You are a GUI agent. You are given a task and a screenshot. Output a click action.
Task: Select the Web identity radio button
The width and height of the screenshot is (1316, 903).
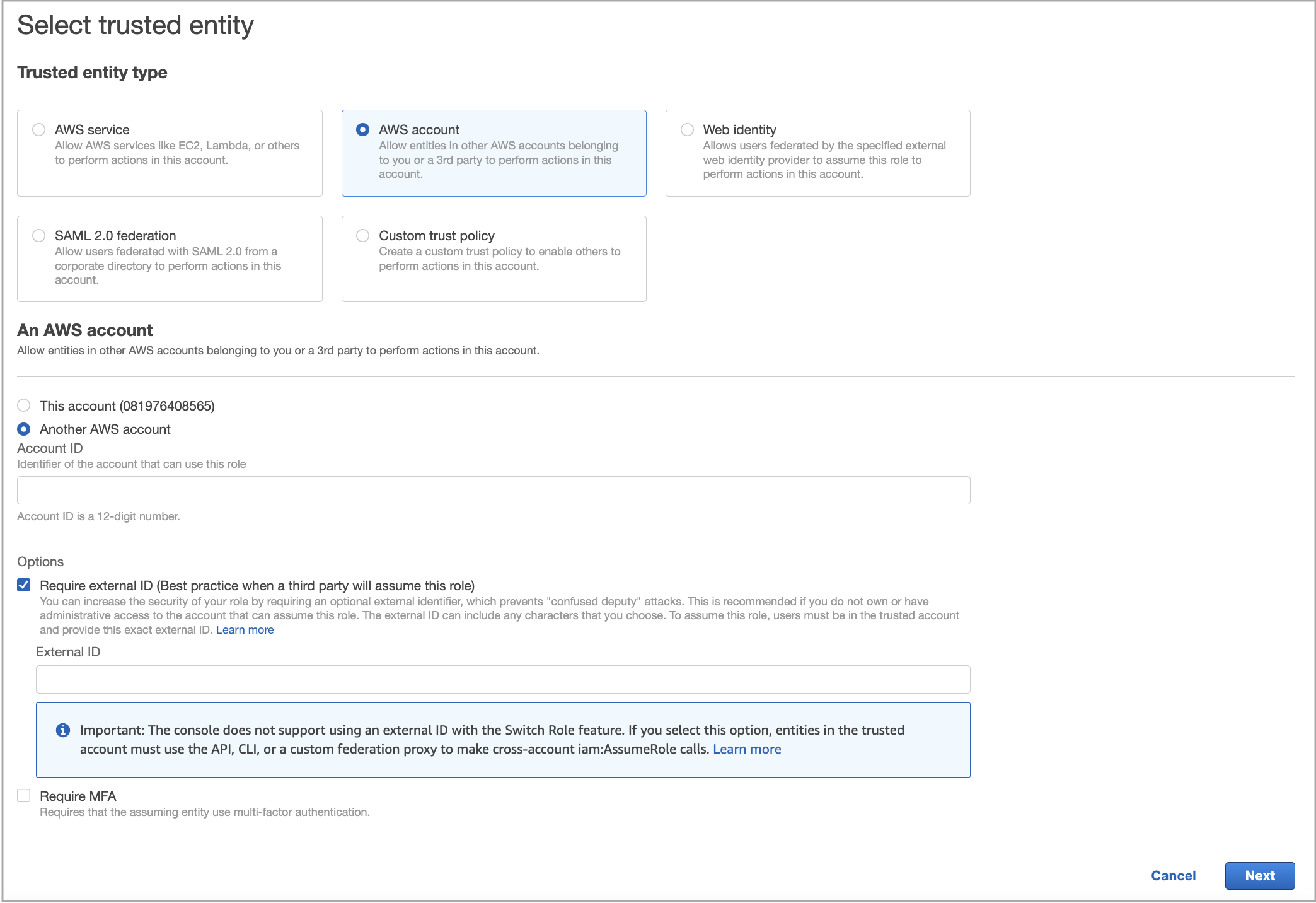687,129
